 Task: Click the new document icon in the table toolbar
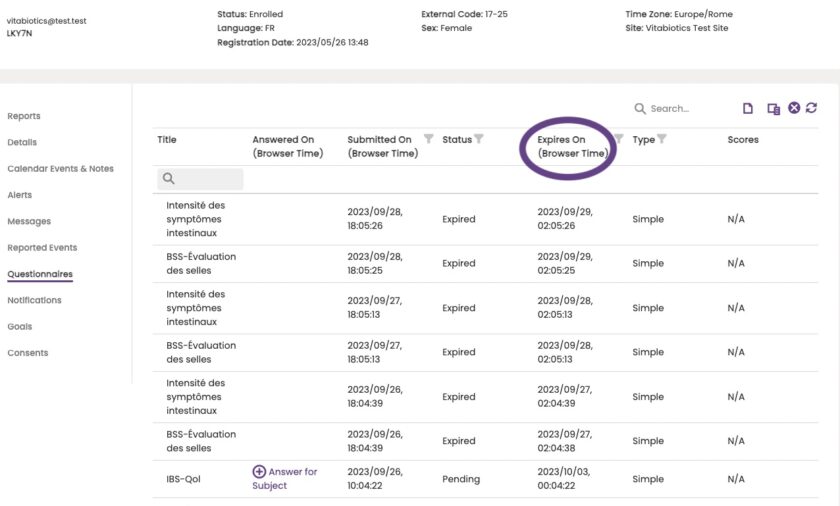(x=748, y=108)
